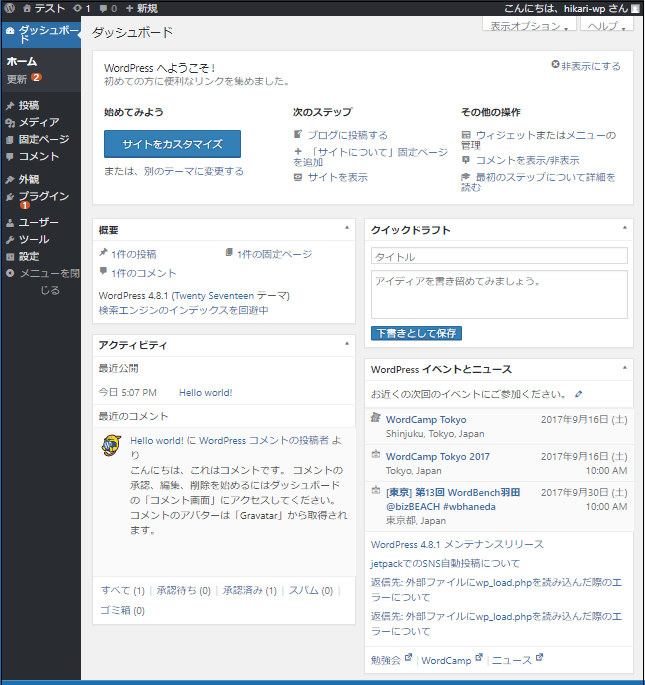Click the 設定 settings icon
Image resolution: width=645 pixels, height=685 pixels.
coord(10,257)
